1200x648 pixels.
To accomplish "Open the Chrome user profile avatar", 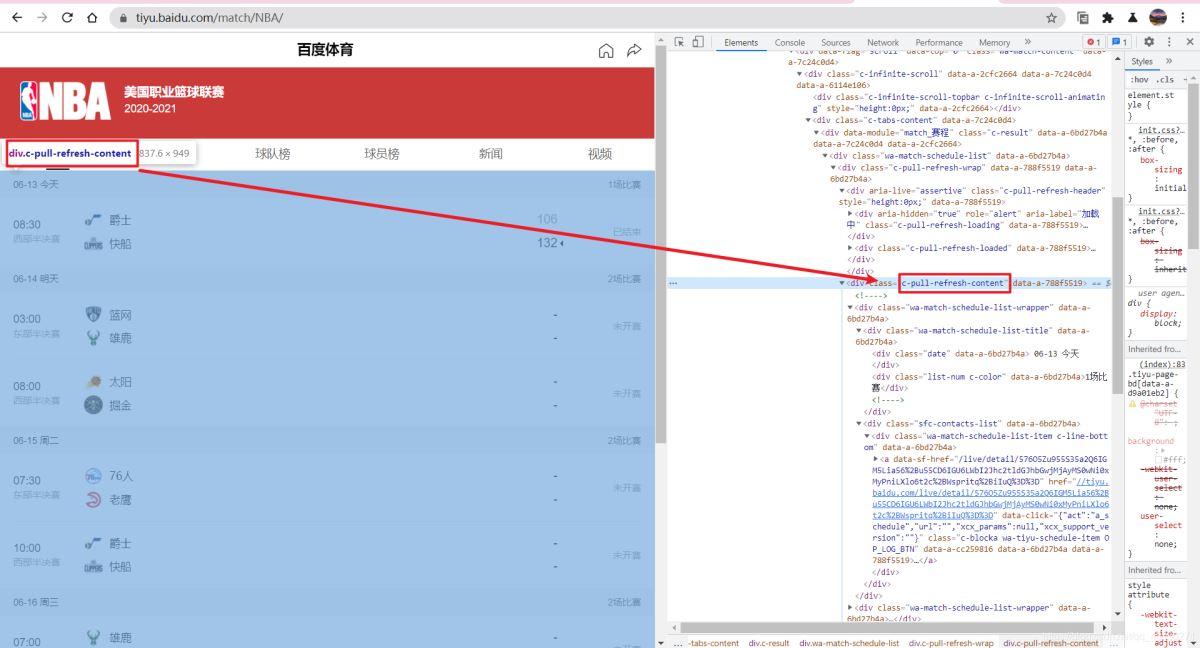I will coord(1158,17).
